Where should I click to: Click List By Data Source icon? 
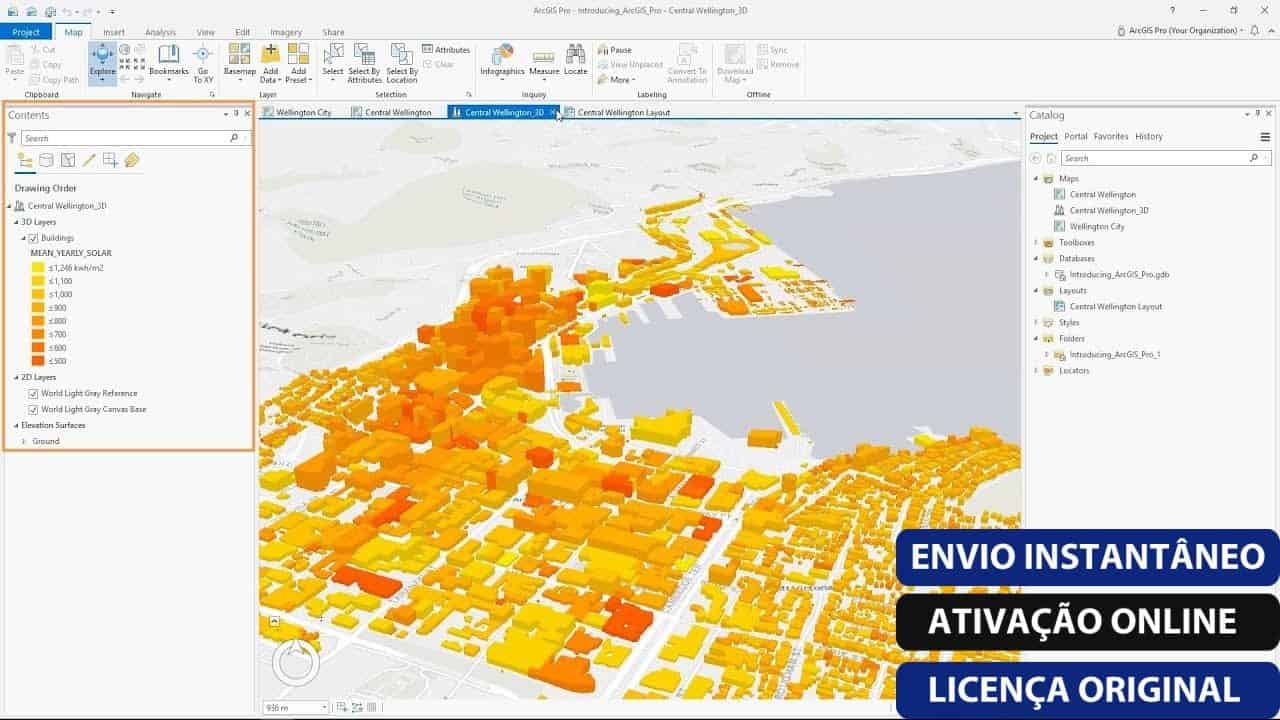coord(46,160)
